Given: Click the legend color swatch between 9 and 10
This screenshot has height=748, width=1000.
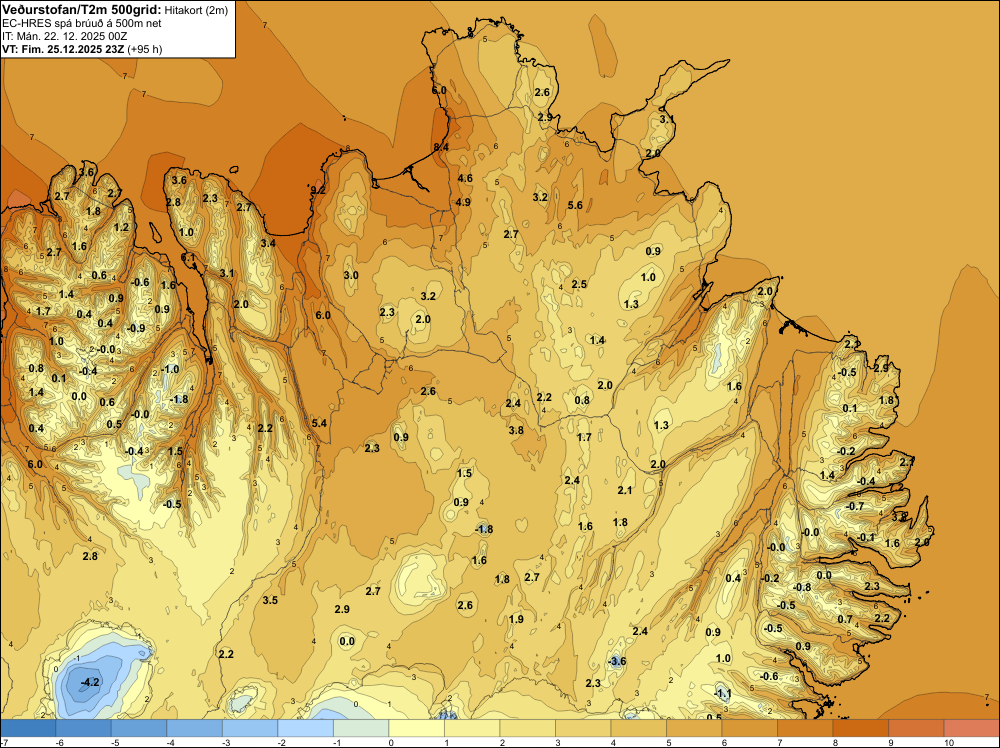Looking at the screenshot, I should coord(916,728).
